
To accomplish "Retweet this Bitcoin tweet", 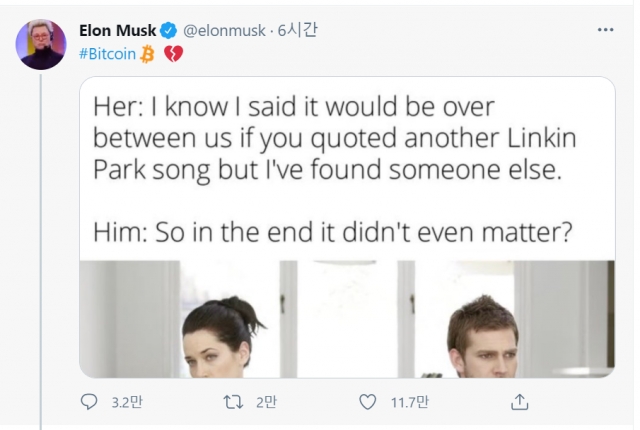I will tap(234, 402).
